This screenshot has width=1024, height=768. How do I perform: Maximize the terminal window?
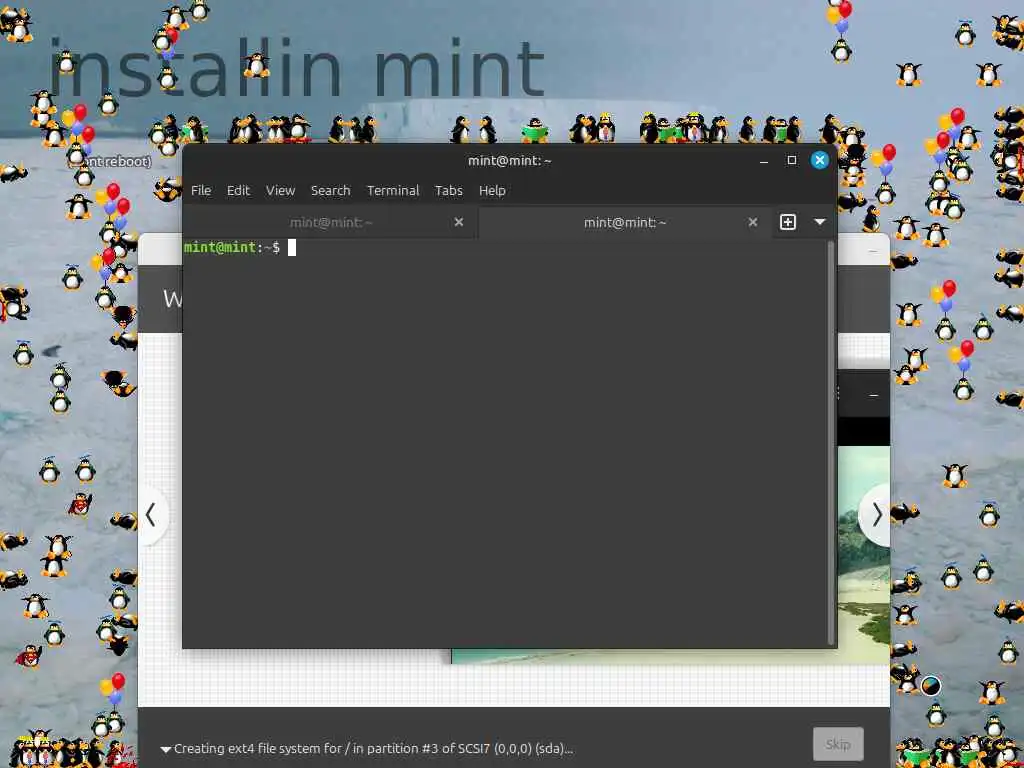[792, 160]
